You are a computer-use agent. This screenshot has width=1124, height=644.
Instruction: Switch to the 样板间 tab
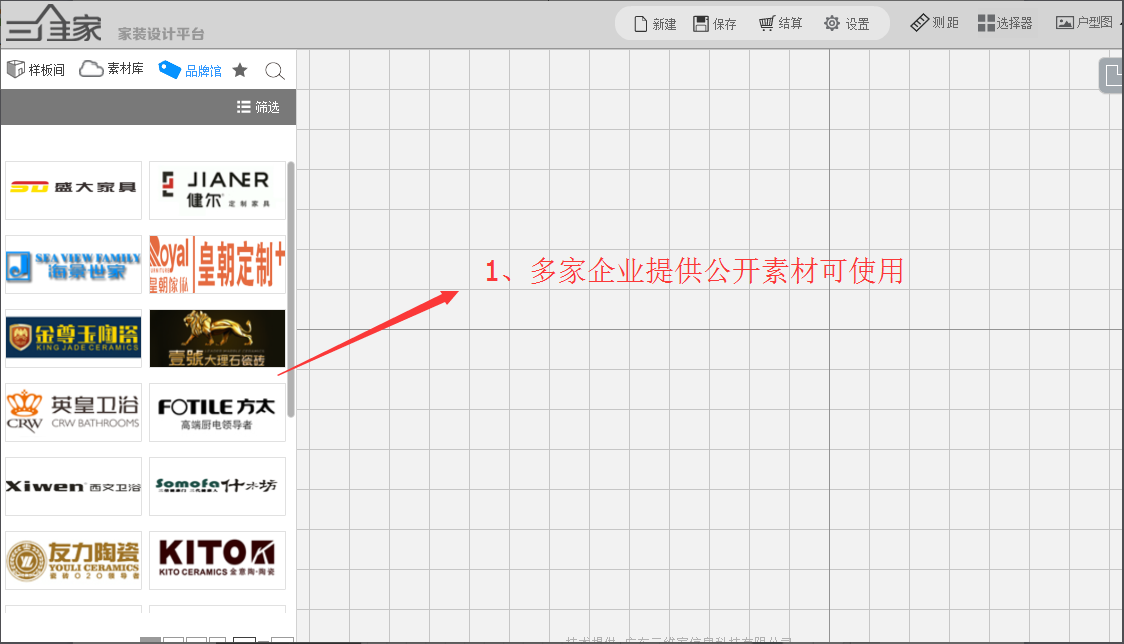point(36,70)
